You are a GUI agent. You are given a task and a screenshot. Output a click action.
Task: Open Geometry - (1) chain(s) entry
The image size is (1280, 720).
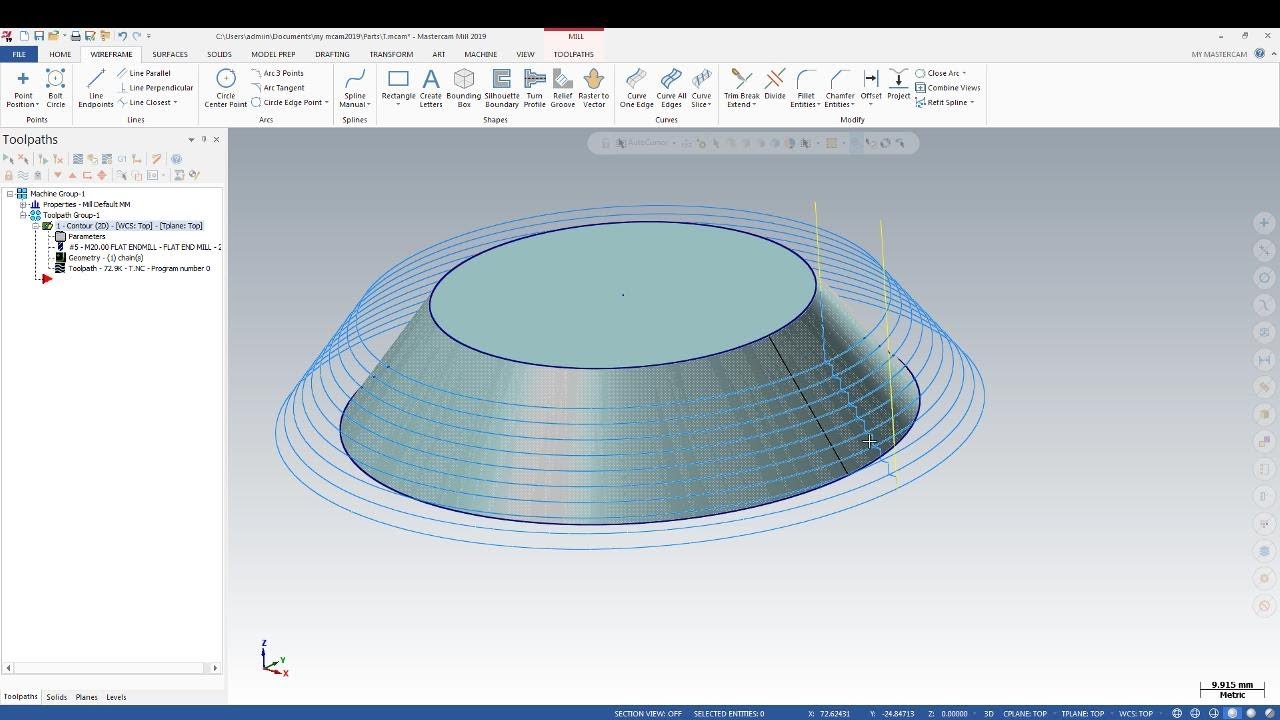[x=99, y=258]
